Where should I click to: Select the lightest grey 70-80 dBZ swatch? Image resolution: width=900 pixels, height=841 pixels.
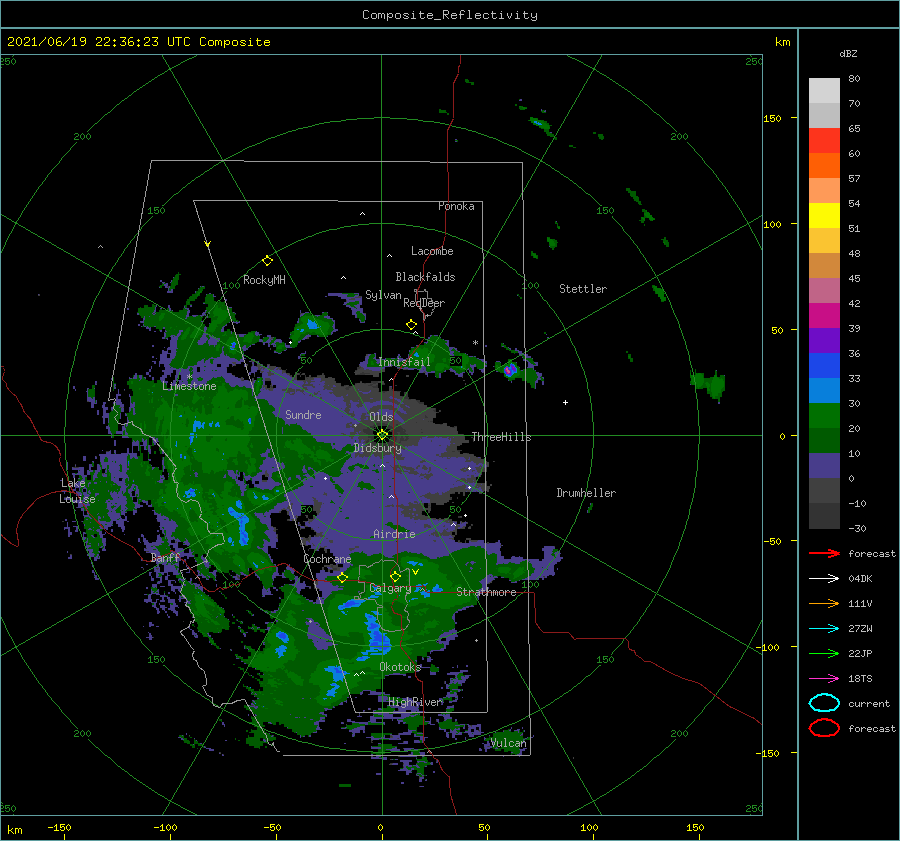tap(824, 91)
